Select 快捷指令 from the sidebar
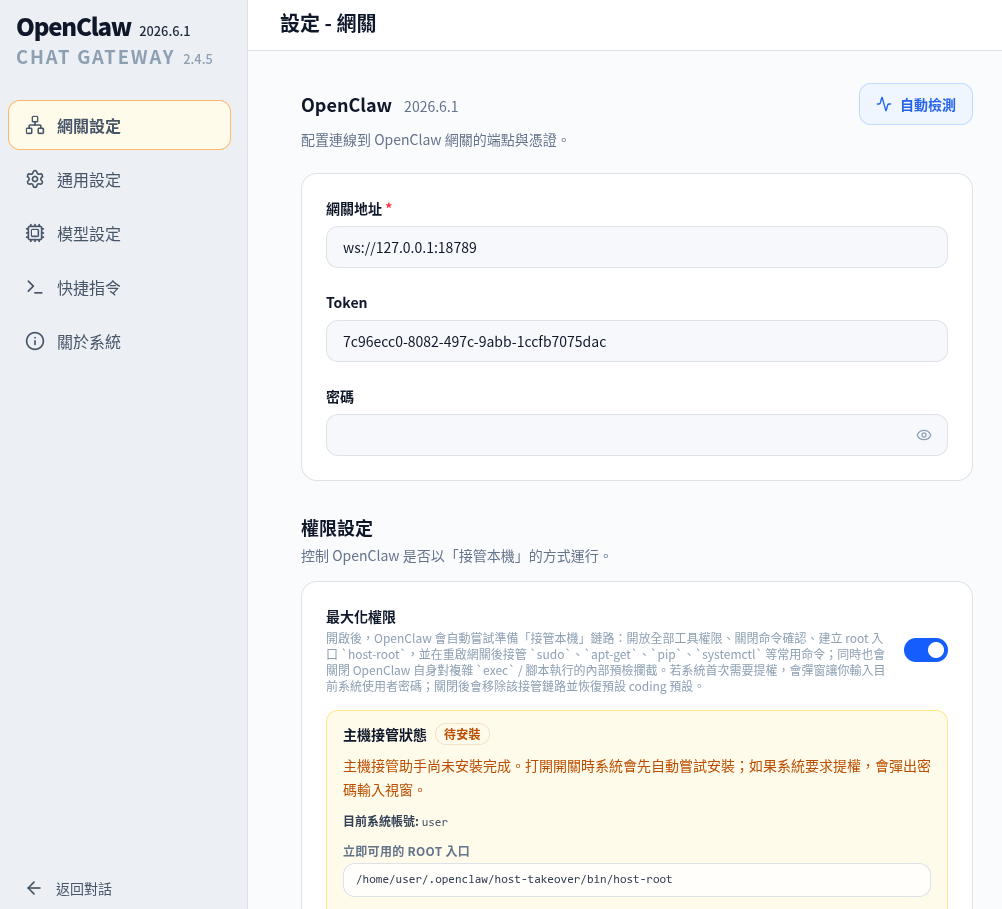This screenshot has width=1002, height=909. [x=119, y=288]
